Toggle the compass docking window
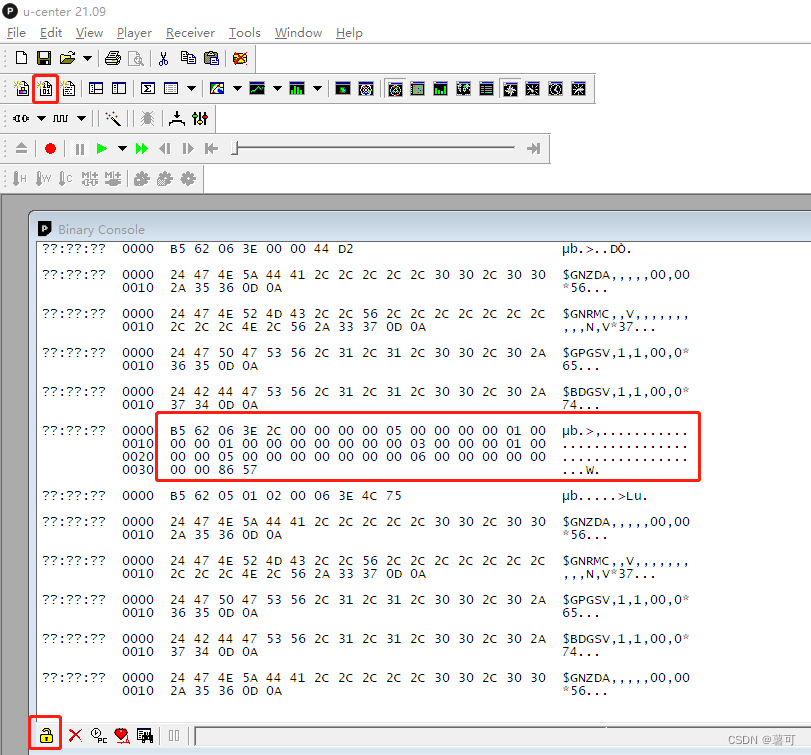The image size is (811, 755). [510, 89]
